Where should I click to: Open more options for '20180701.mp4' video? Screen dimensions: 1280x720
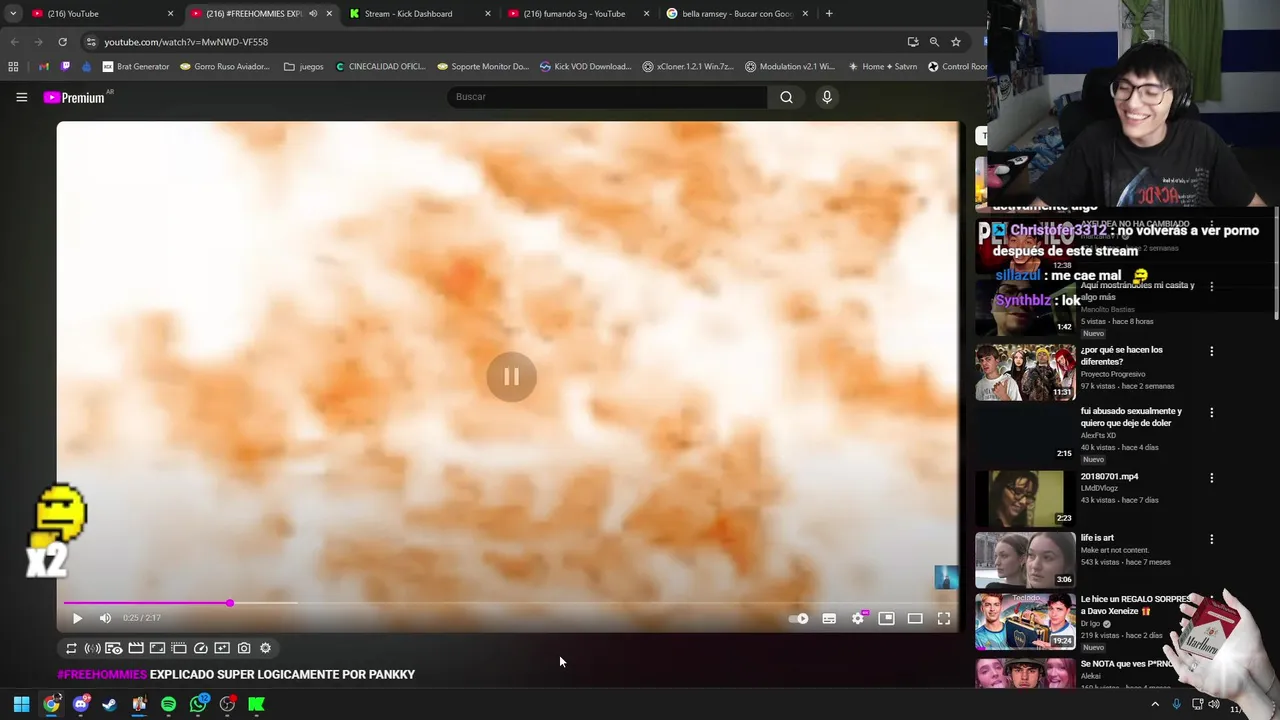pyautogui.click(x=1211, y=478)
